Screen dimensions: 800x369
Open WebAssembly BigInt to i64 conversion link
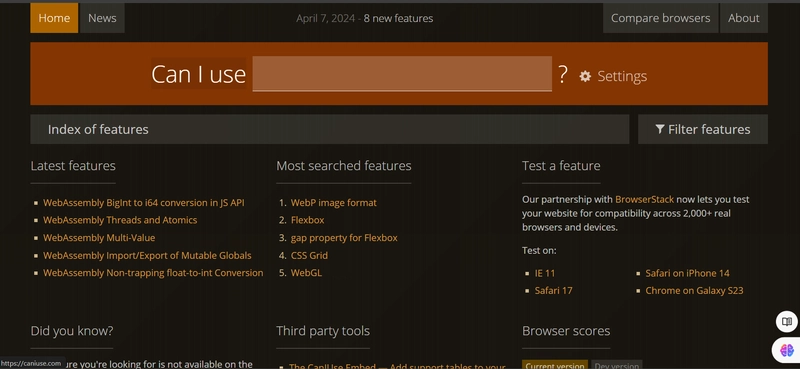(x=144, y=203)
